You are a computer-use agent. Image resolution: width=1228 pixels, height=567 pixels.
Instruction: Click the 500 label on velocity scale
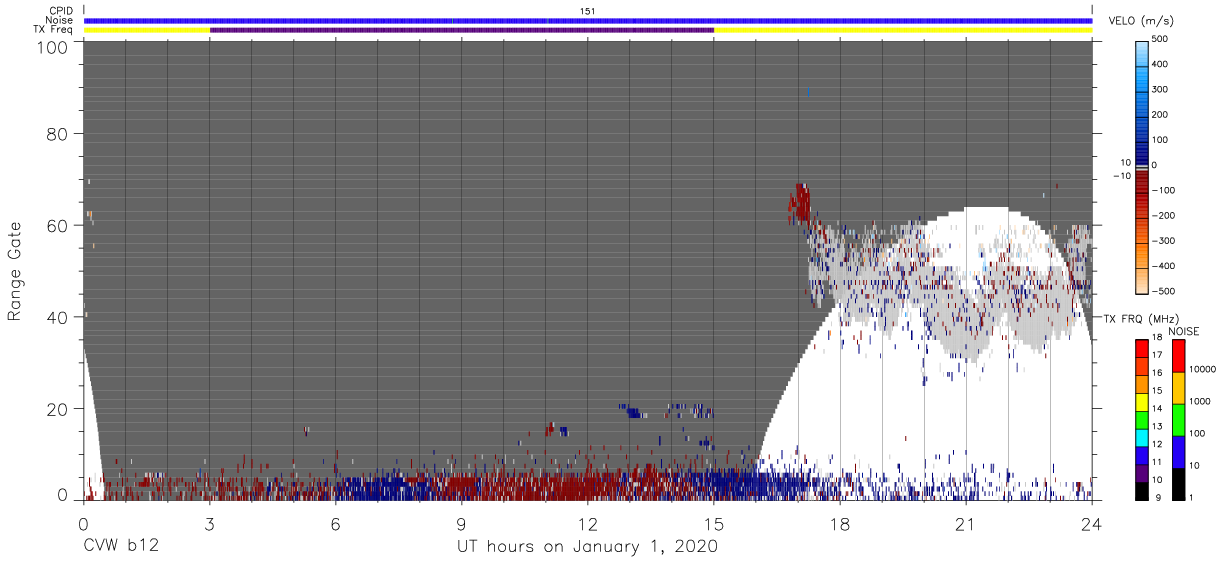tap(1162, 39)
